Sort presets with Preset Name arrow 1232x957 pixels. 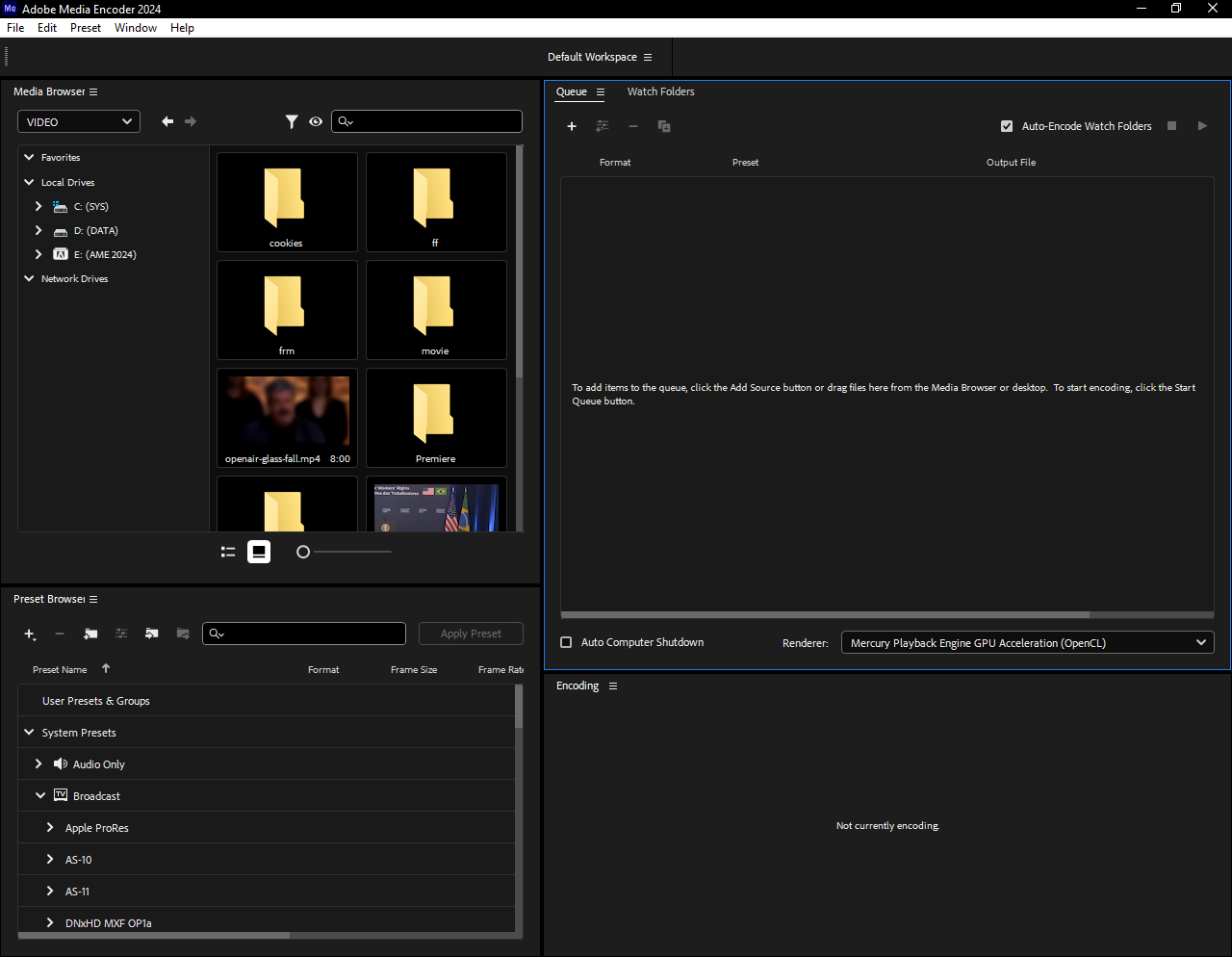click(106, 668)
